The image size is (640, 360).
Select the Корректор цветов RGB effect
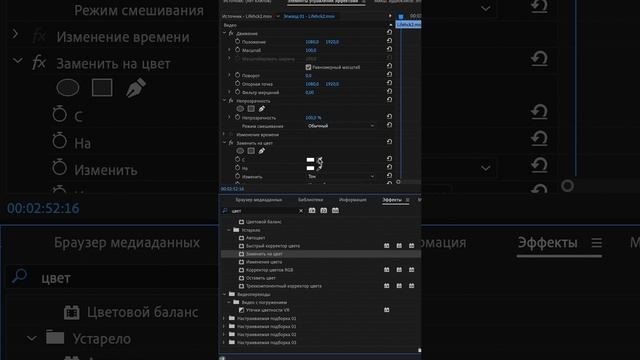269,270
